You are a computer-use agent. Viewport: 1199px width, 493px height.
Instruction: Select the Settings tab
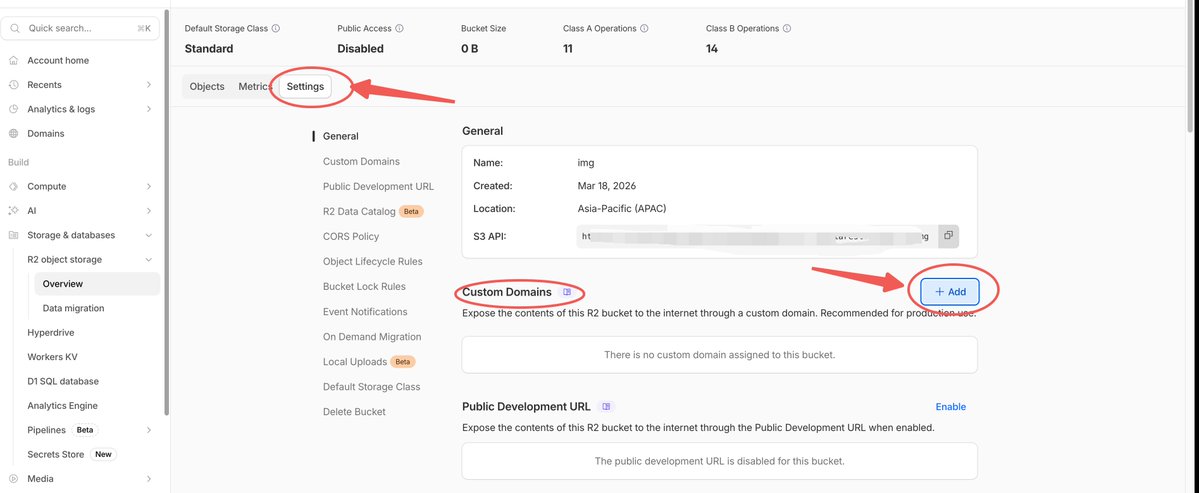305,86
